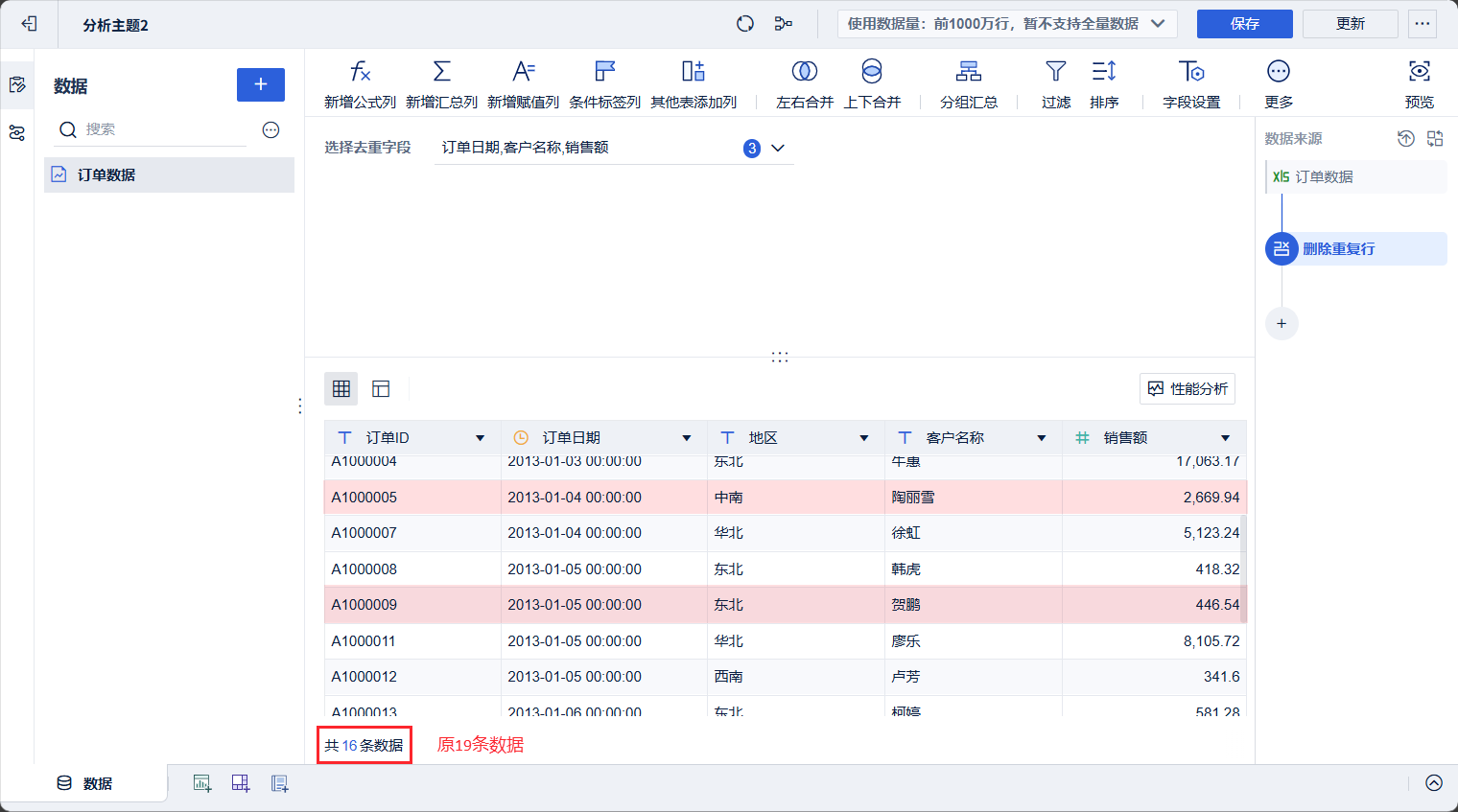Click the add report icon in bottom bar
Viewport: 1458px width, 812px height.
280,783
